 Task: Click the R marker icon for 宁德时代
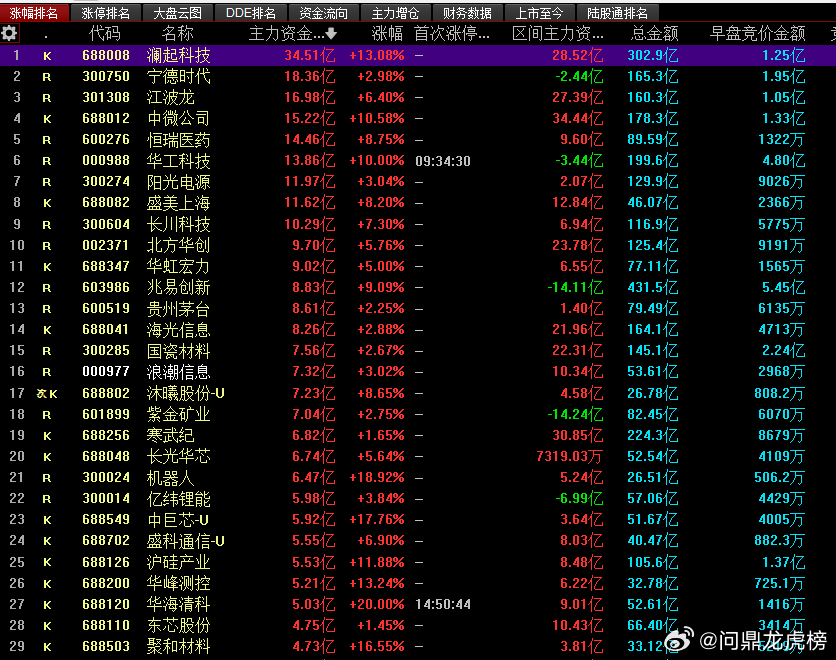[x=47, y=77]
